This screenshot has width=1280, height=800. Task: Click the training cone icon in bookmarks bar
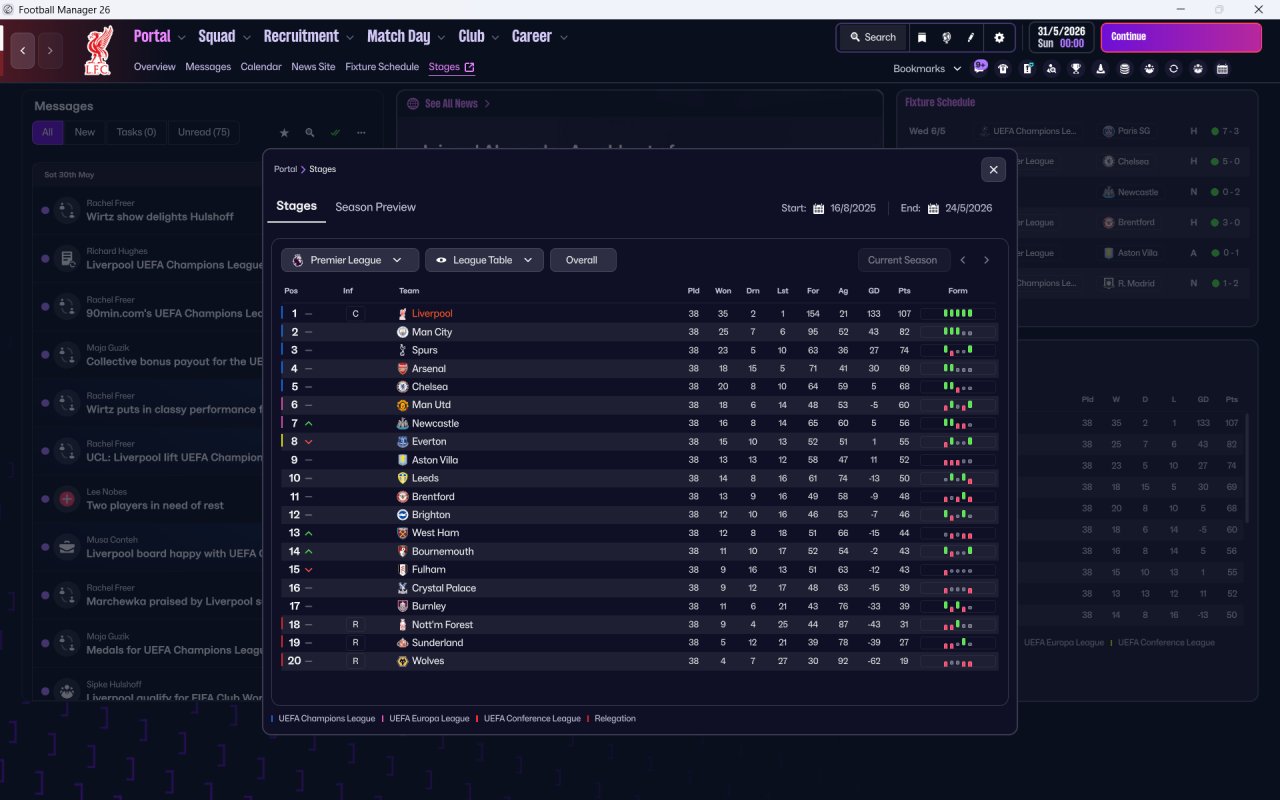(1101, 69)
